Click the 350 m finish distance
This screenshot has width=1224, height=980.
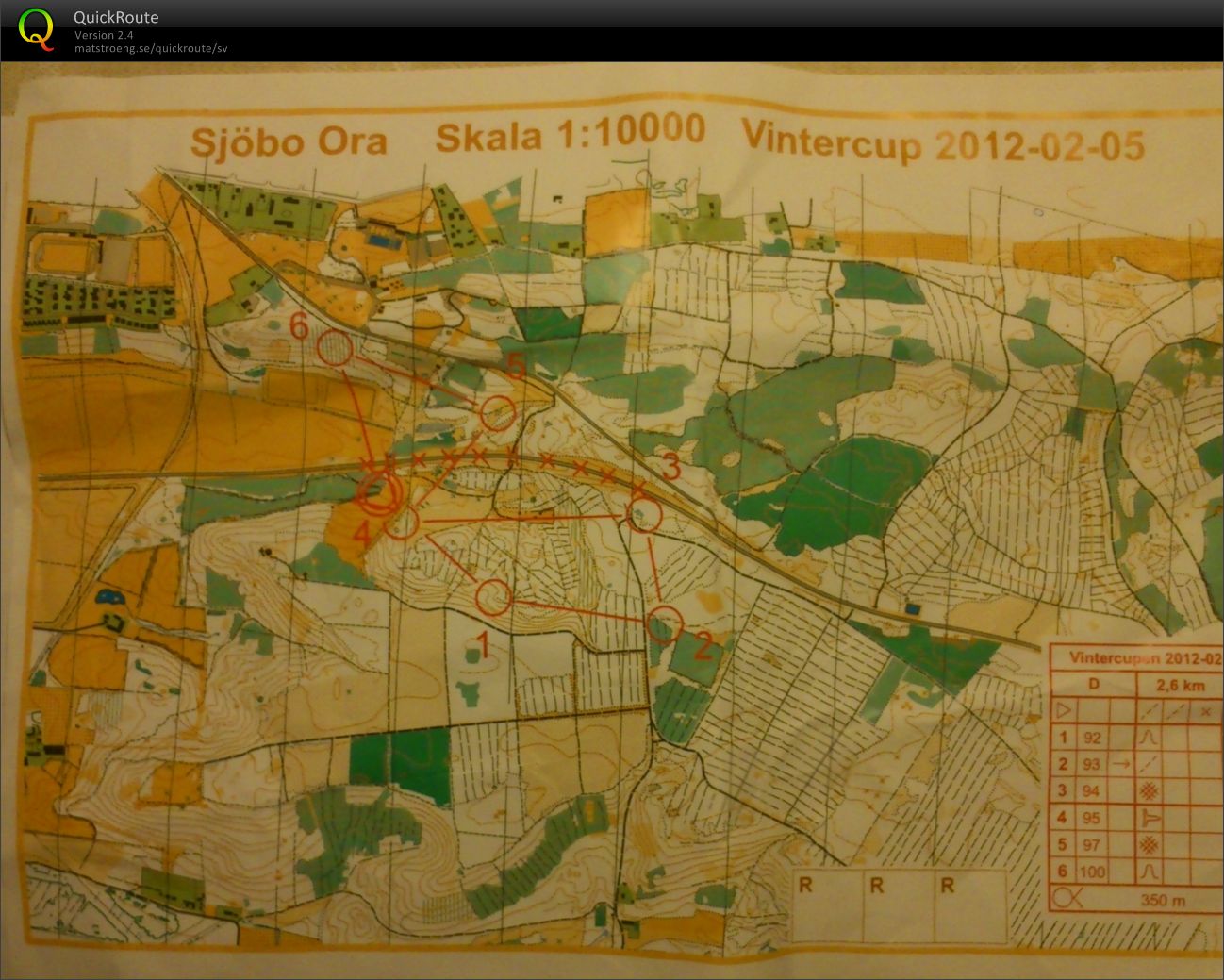(1163, 900)
